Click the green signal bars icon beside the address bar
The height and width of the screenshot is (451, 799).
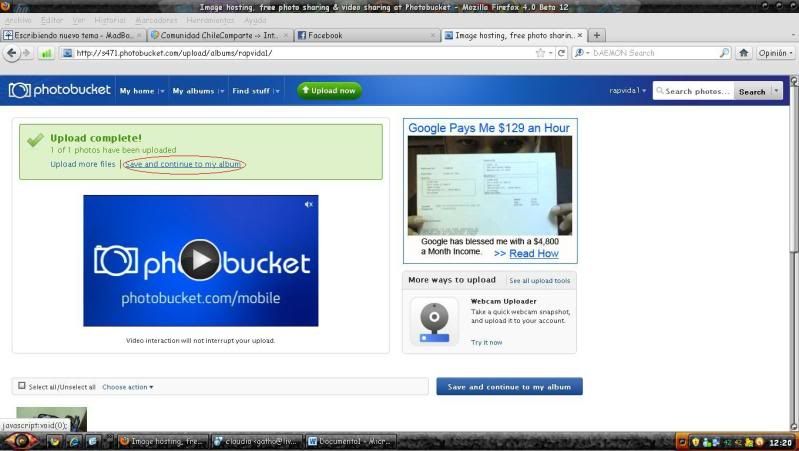tap(46, 53)
